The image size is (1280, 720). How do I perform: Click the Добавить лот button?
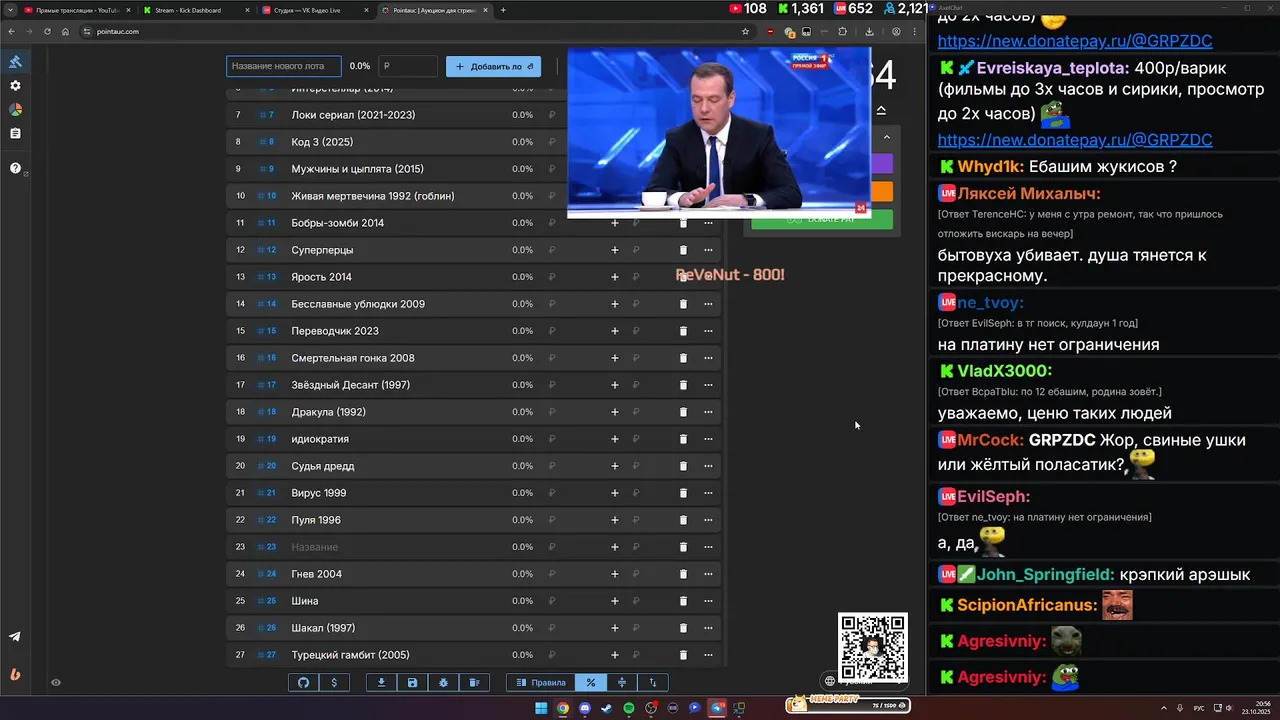coord(494,66)
